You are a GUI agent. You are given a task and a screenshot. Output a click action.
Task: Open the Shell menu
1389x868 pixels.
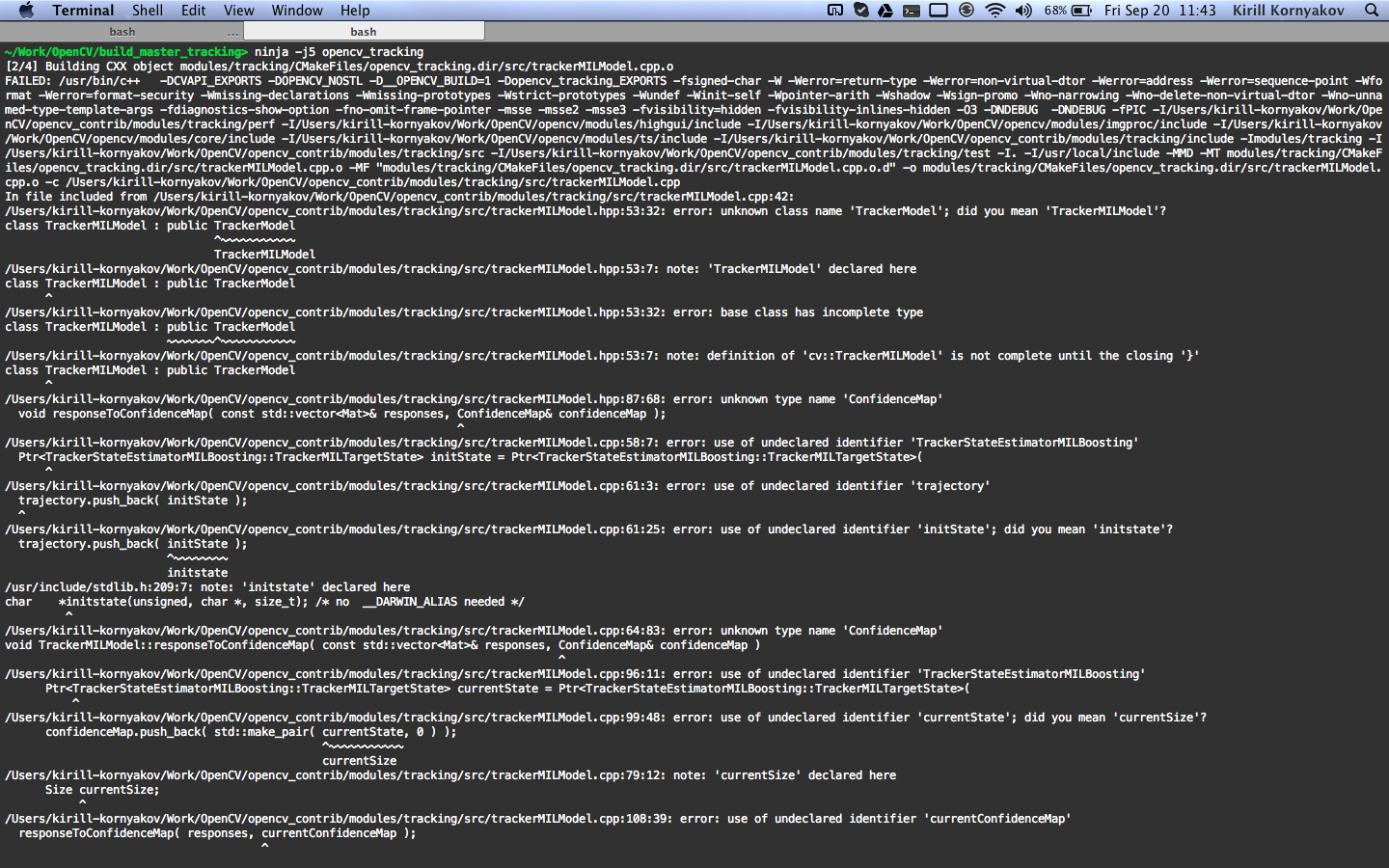[x=148, y=10]
